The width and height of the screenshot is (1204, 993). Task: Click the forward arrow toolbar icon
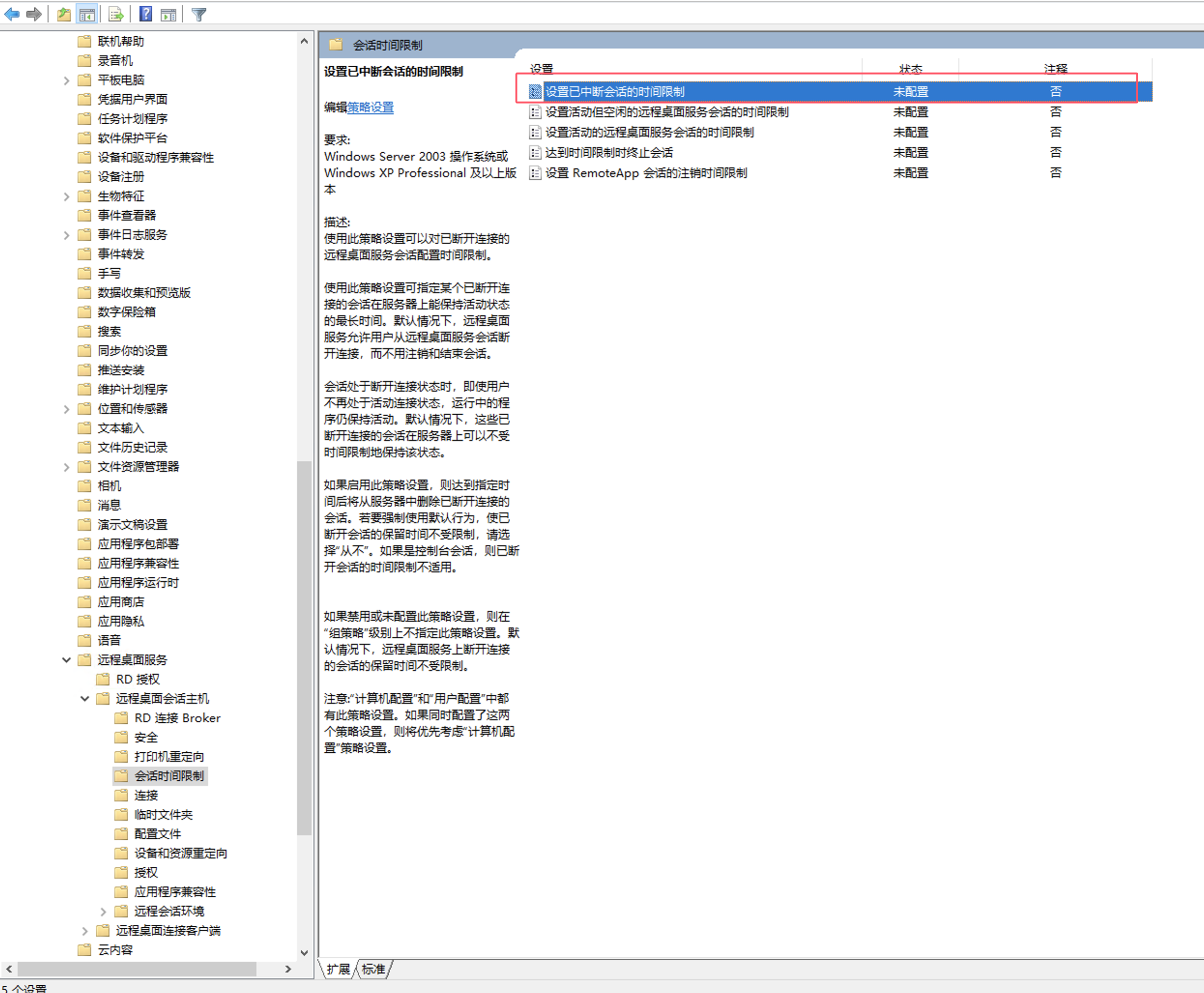34,14
